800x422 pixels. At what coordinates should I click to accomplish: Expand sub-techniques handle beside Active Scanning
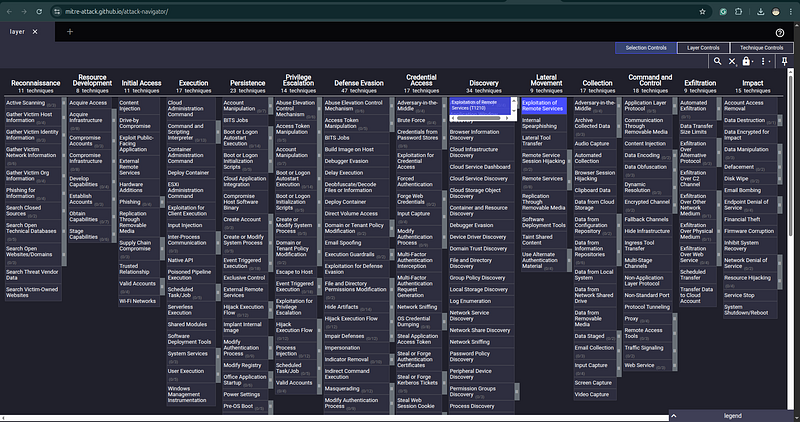64,103
